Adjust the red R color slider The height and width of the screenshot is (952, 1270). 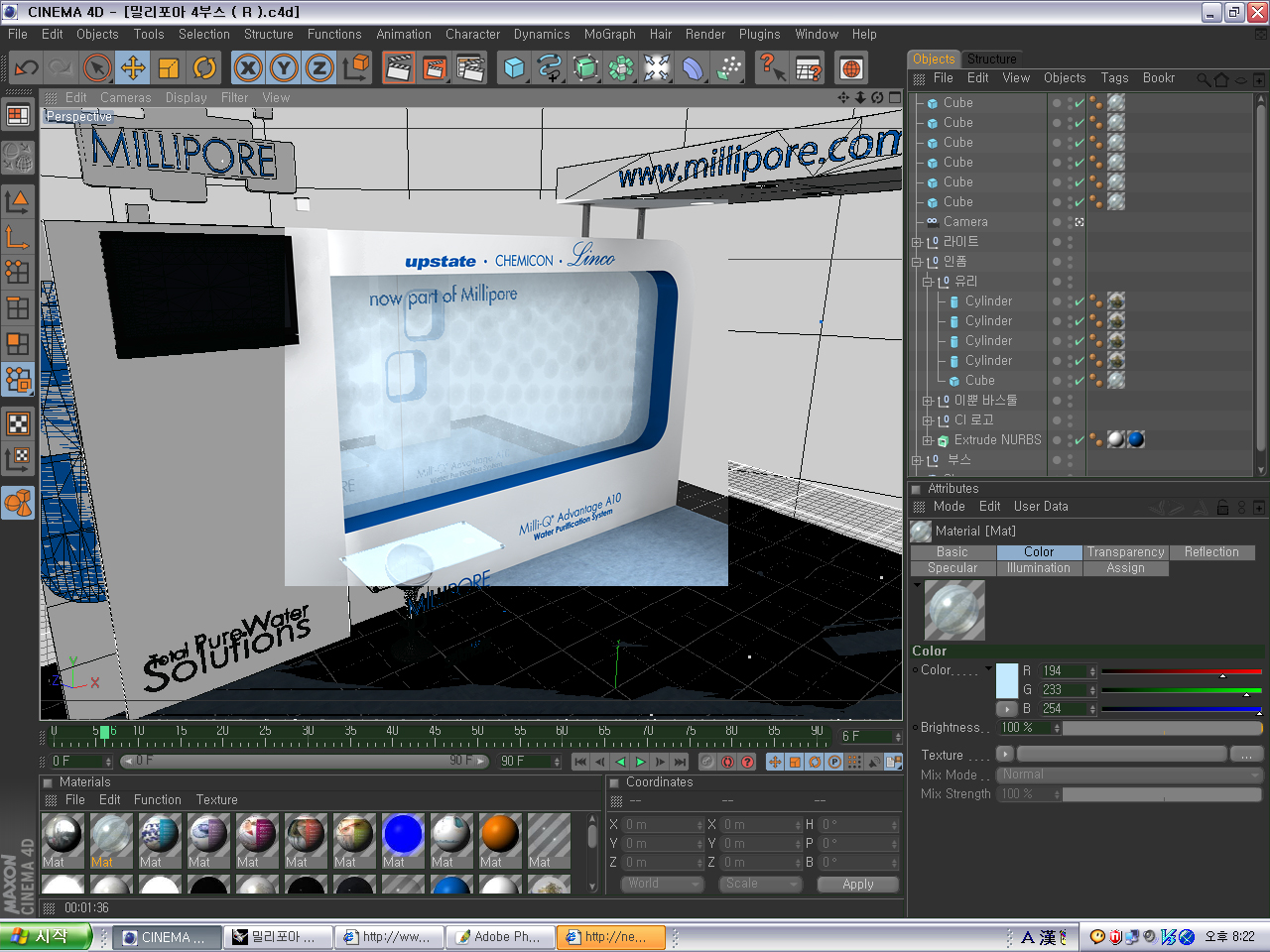pos(1181,671)
